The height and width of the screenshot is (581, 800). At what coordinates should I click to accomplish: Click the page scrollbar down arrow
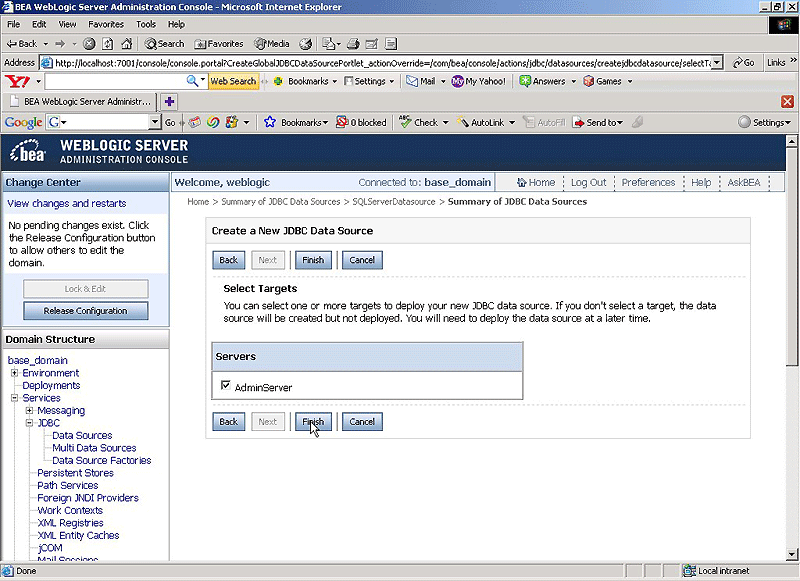pyautogui.click(x=792, y=554)
